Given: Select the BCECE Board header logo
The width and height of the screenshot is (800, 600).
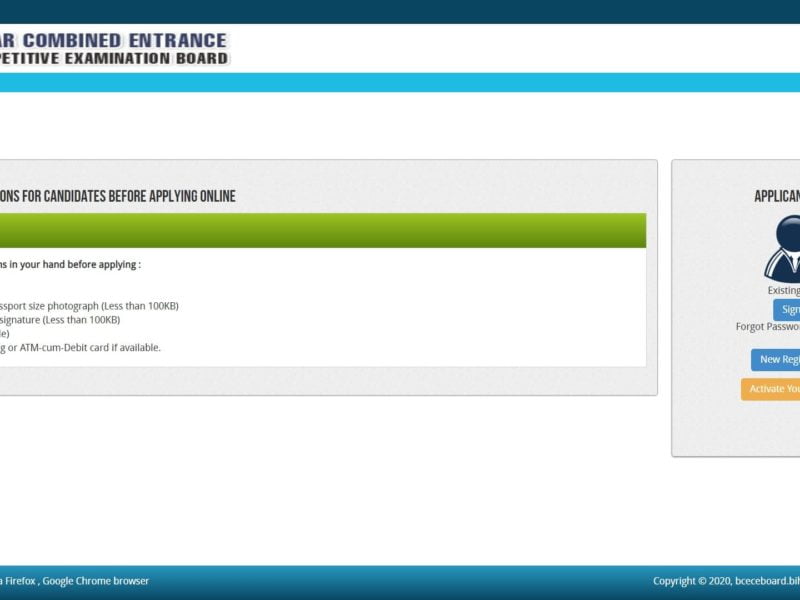Looking at the screenshot, I should (115, 47).
